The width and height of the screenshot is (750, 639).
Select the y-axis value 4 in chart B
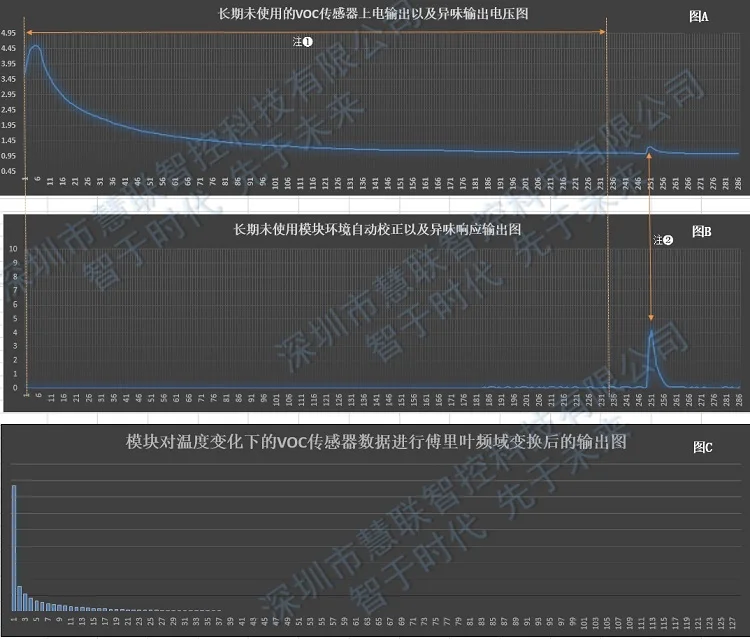15,332
